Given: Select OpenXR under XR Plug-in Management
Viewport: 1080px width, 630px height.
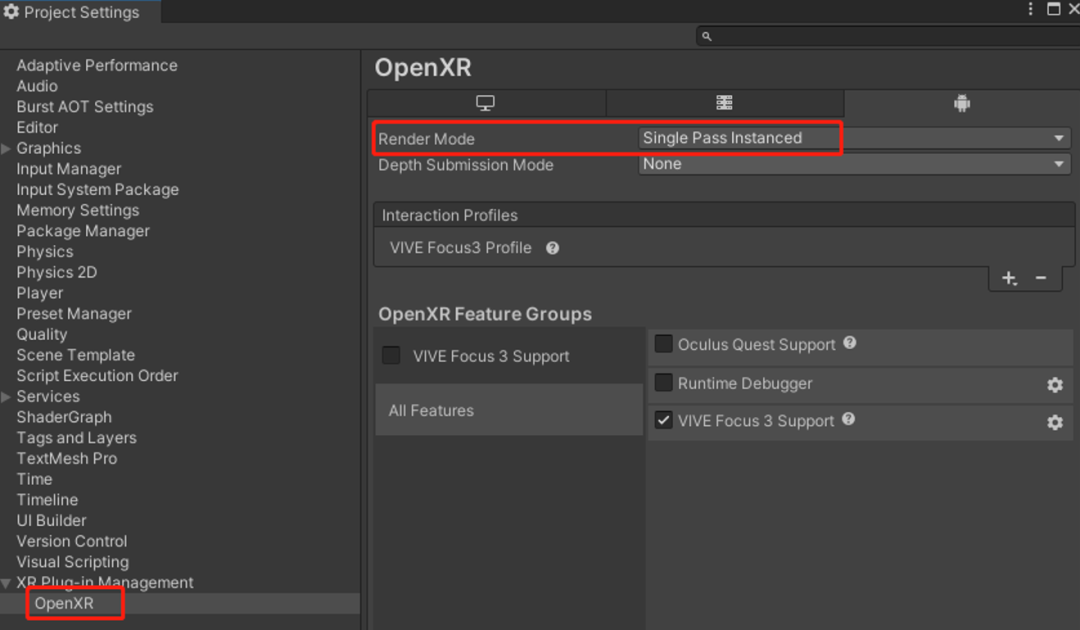Looking at the screenshot, I should (x=64, y=603).
